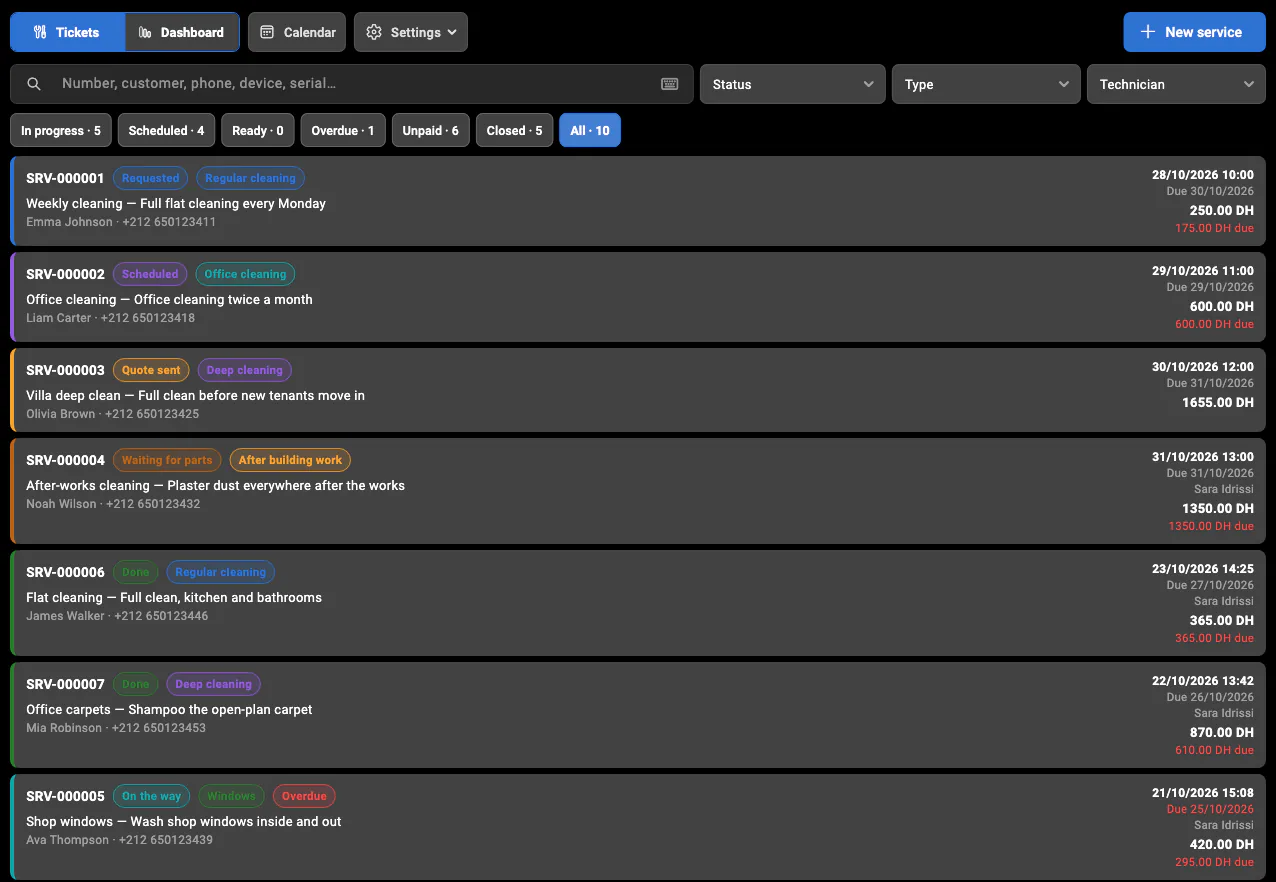Image resolution: width=1276 pixels, height=882 pixels.
Task: Open ticket SRV-000006
Action: (638, 603)
